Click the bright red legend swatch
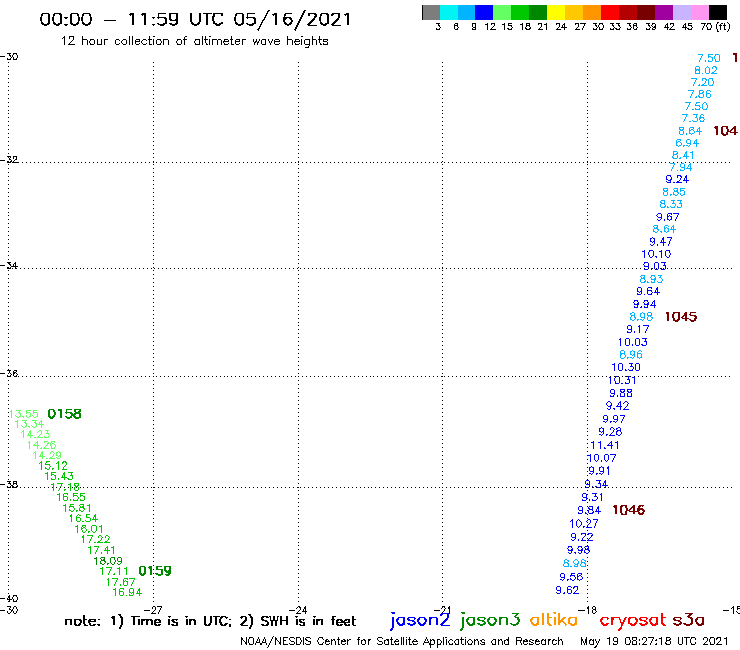Image resolution: width=740 pixels, height=650 pixels. pyautogui.click(x=610, y=12)
